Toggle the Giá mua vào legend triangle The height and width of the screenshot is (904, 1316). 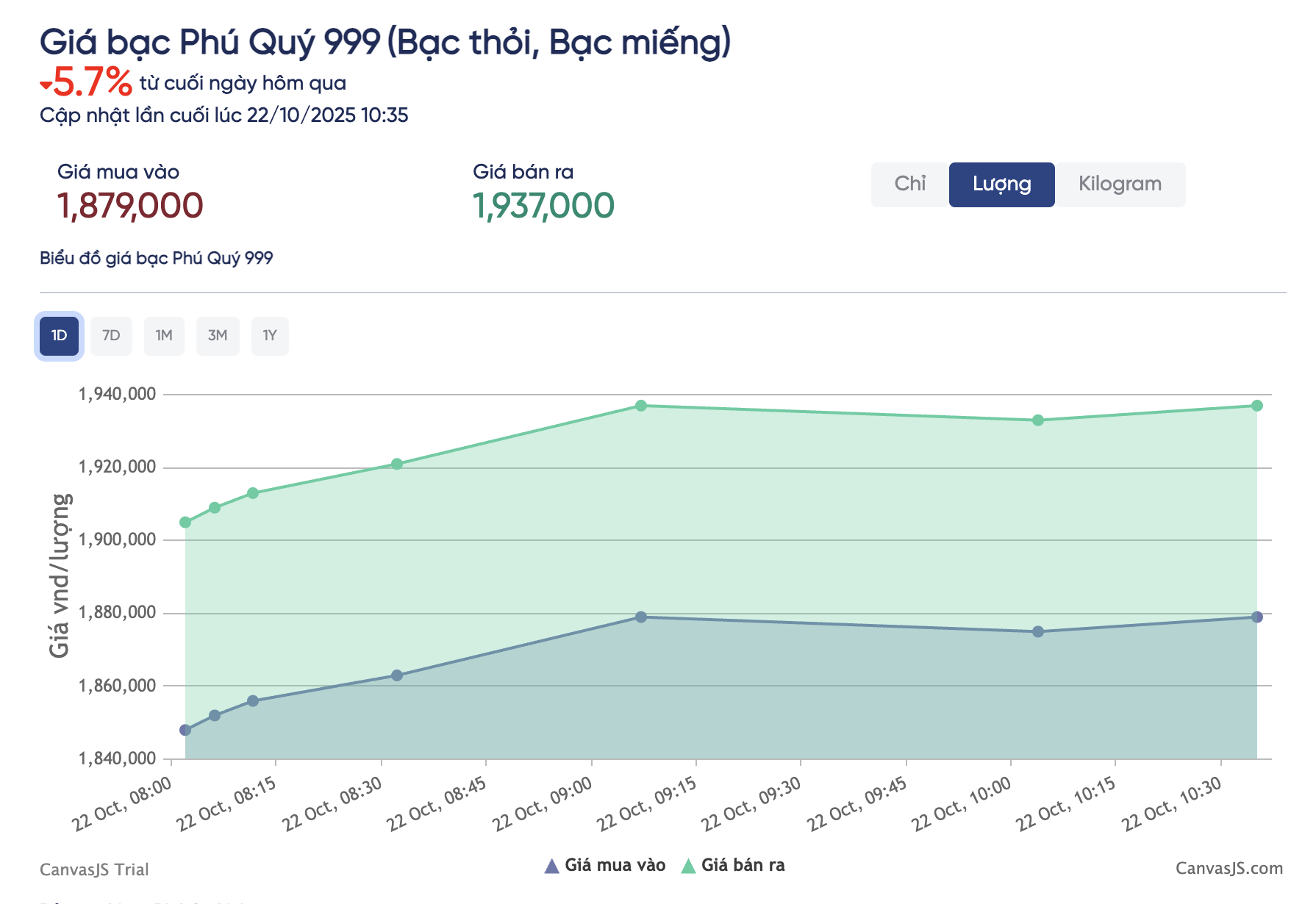[x=551, y=867]
